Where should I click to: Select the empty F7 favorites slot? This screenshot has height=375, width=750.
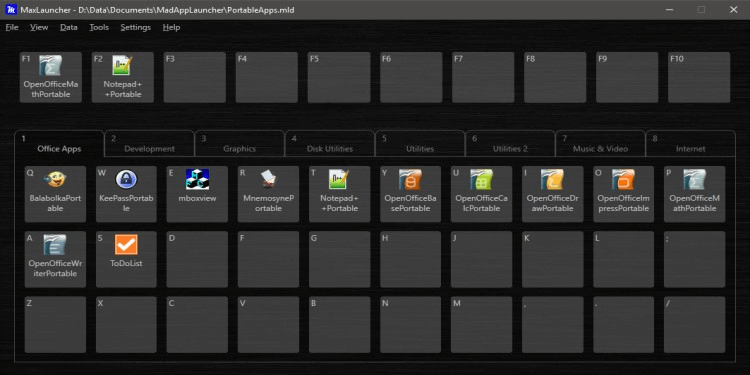point(483,77)
